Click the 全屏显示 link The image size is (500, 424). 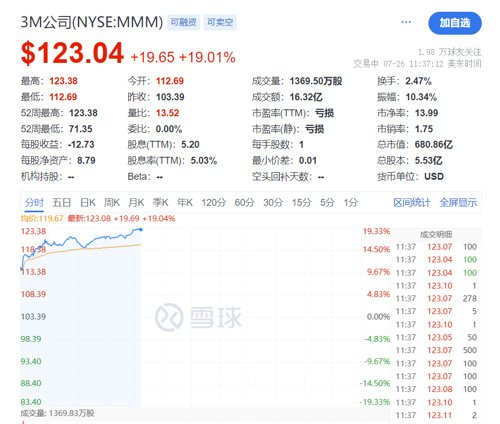tap(458, 202)
